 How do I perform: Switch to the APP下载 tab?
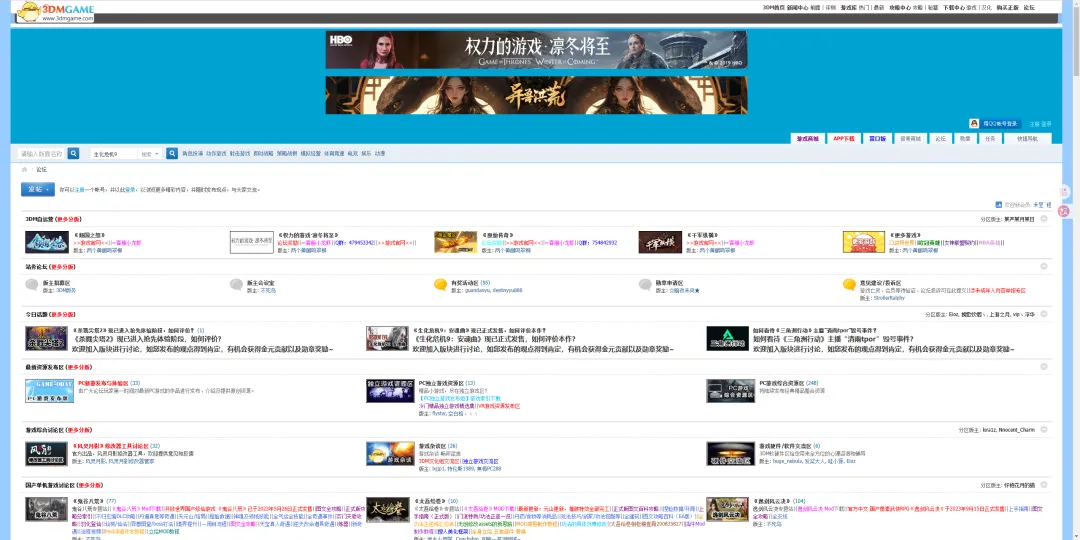844,138
